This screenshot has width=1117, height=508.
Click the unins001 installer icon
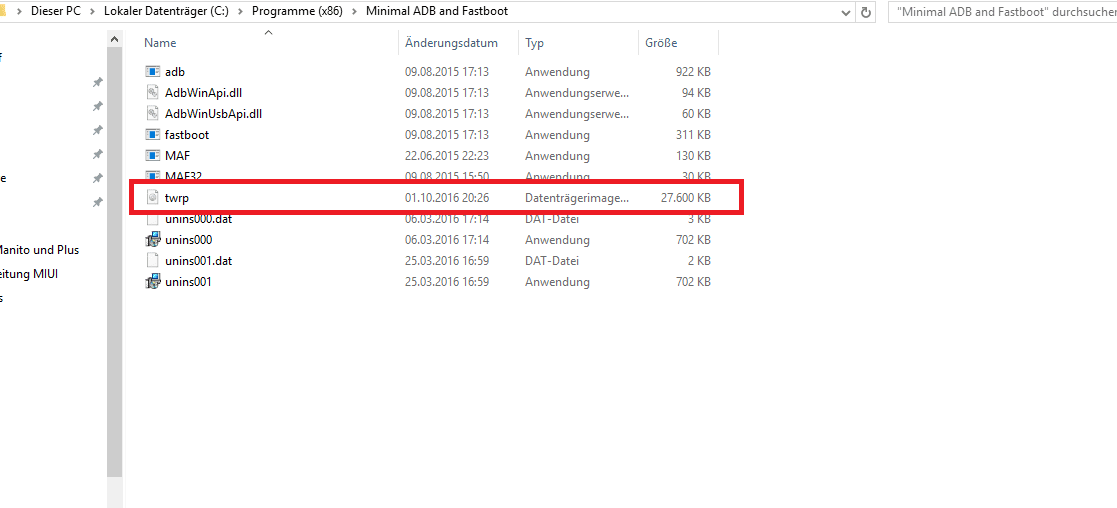152,282
